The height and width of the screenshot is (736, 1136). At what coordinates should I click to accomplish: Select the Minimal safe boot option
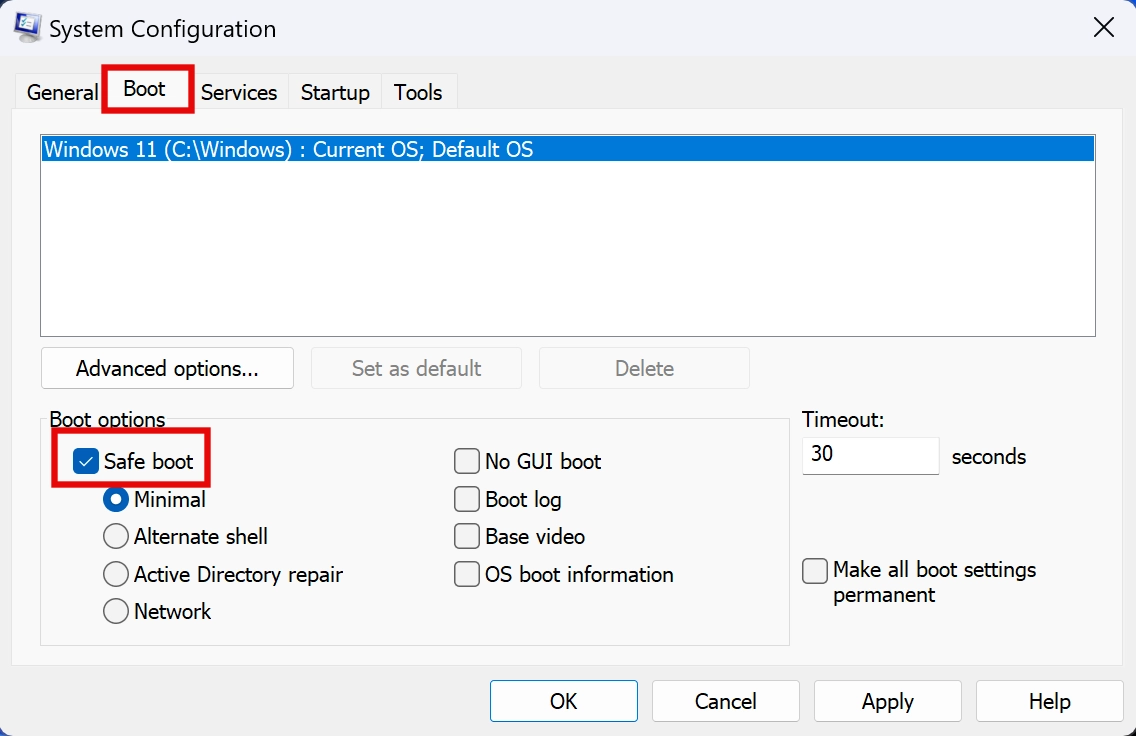115,499
